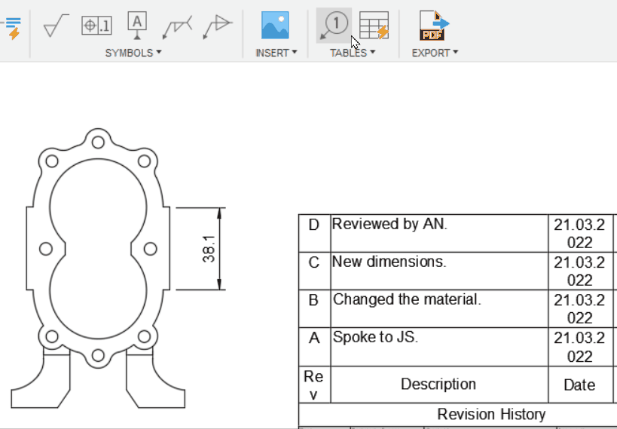Select the Taper and Slope symbol tool
617x429 pixels.
[217, 26]
